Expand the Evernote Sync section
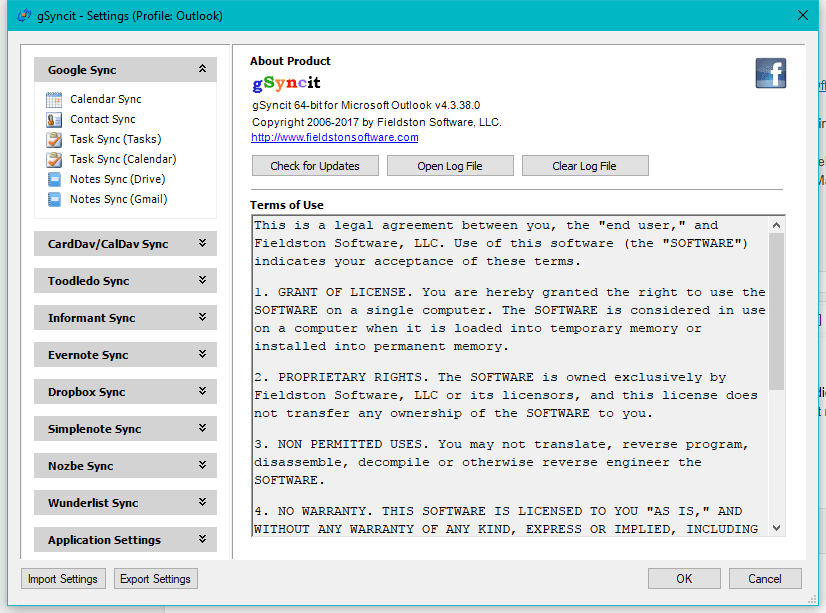The image size is (826, 613). (125, 354)
